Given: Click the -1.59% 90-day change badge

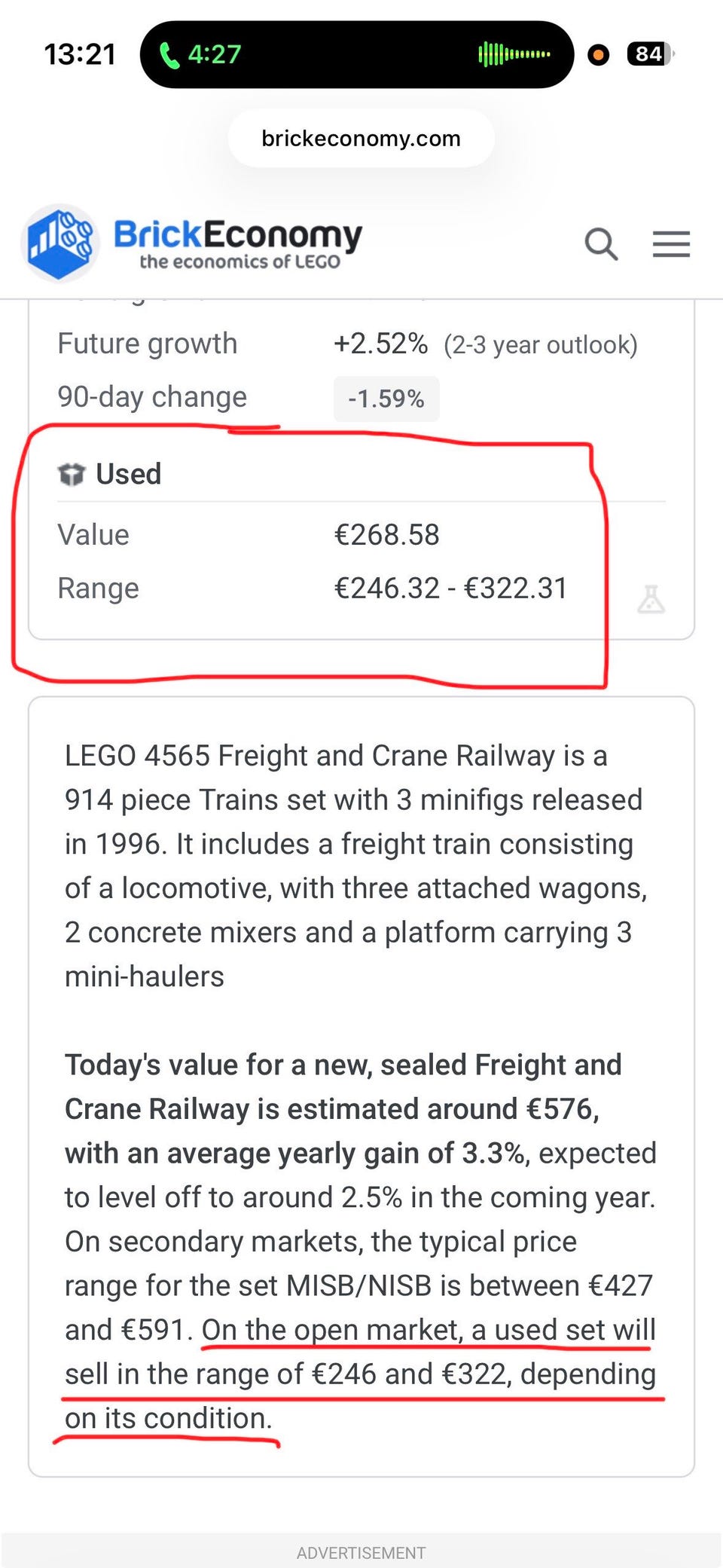Looking at the screenshot, I should 386,399.
